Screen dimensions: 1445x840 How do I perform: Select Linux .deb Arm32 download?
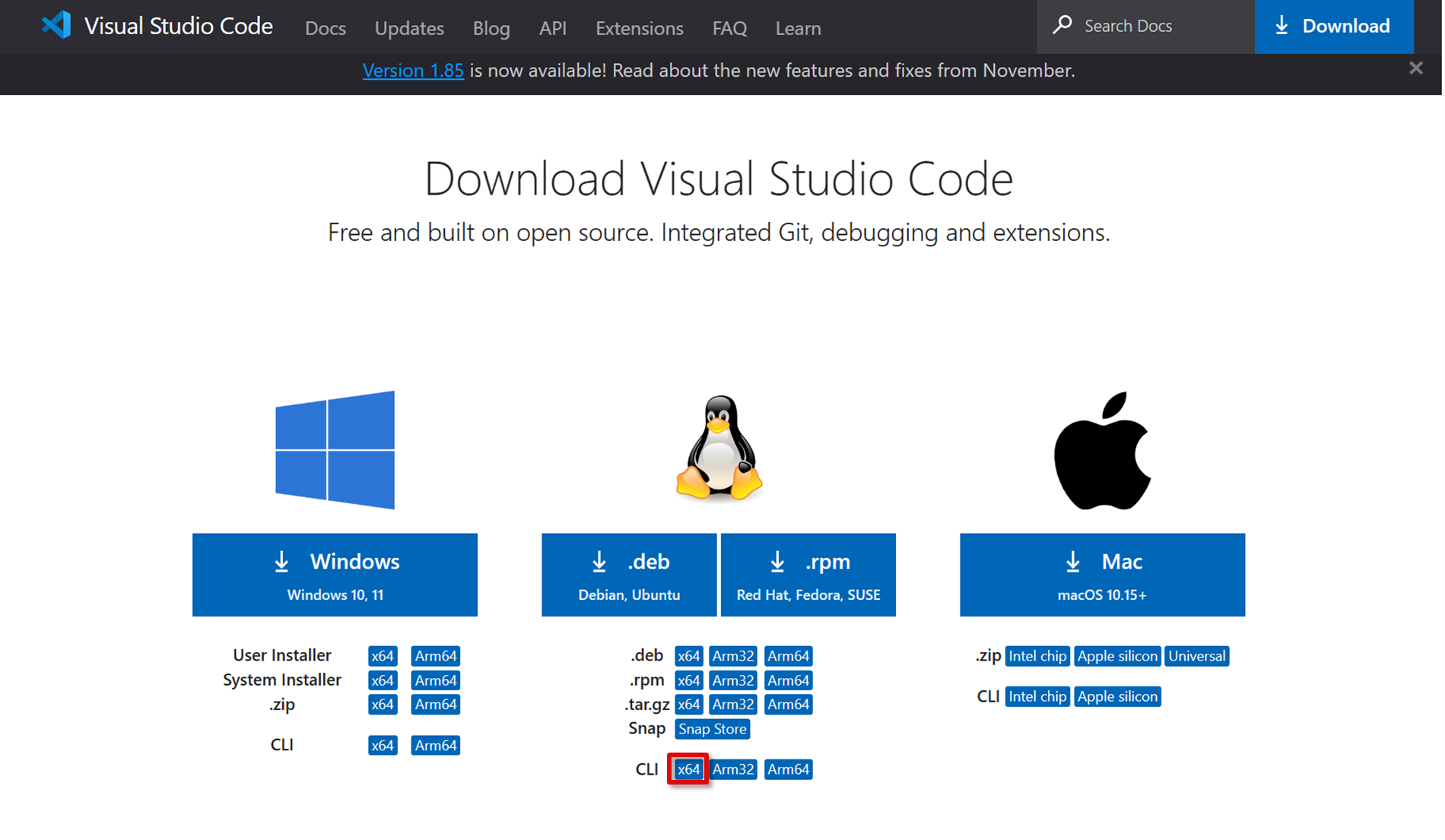(733, 656)
